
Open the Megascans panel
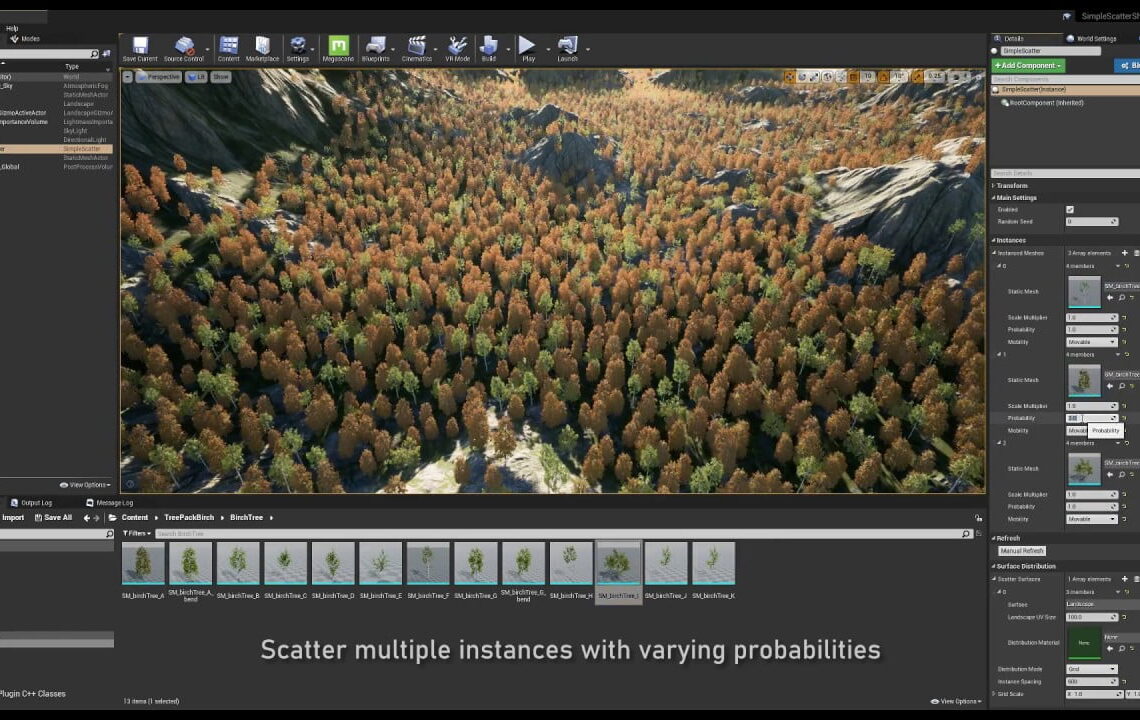click(338, 48)
